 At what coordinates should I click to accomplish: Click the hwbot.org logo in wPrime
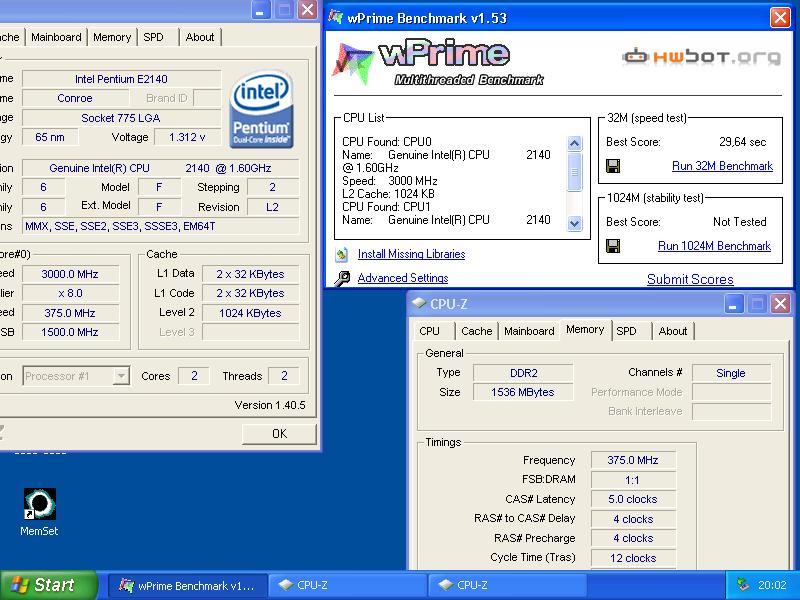click(701, 57)
